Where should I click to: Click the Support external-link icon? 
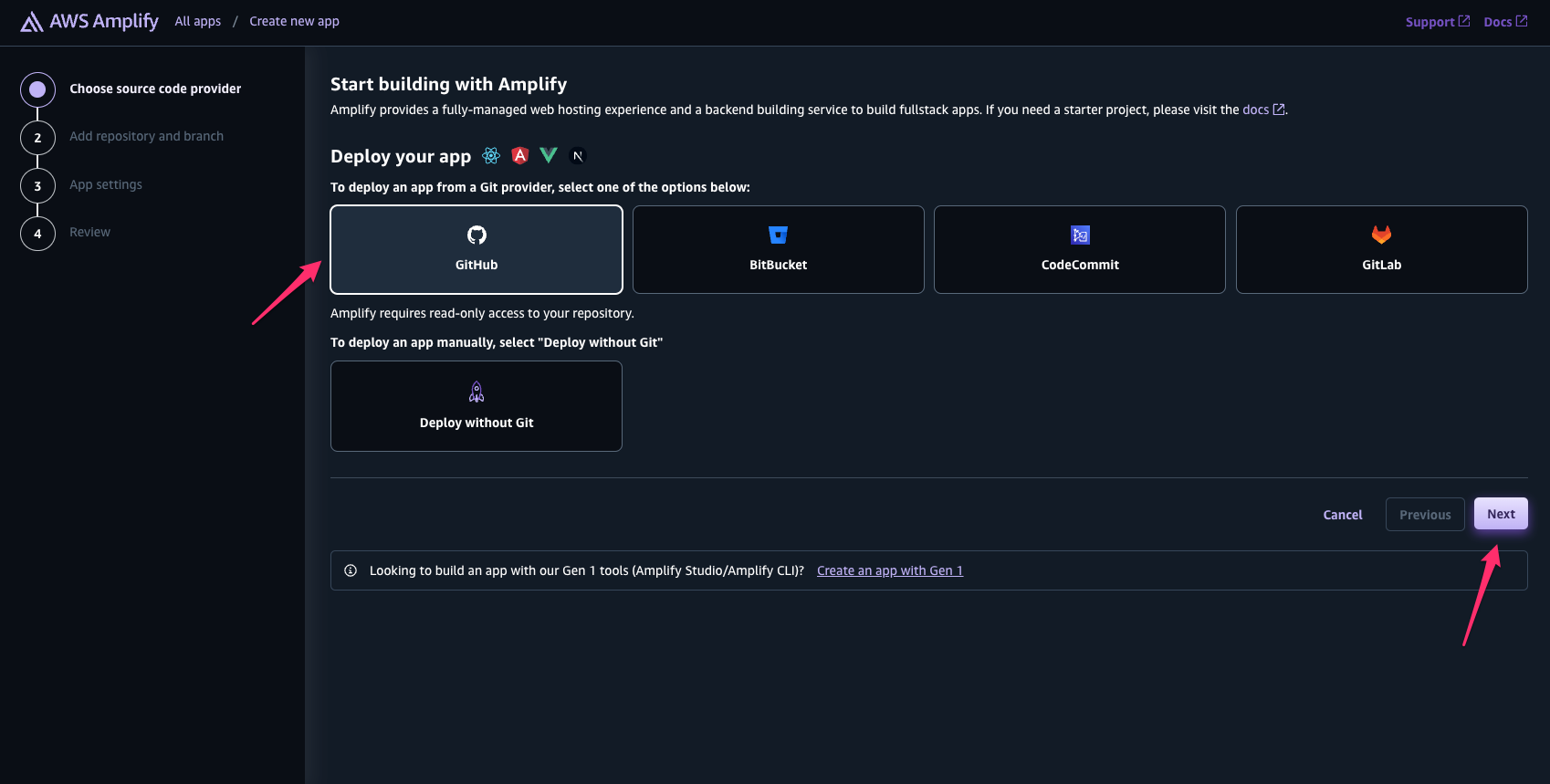(1464, 21)
